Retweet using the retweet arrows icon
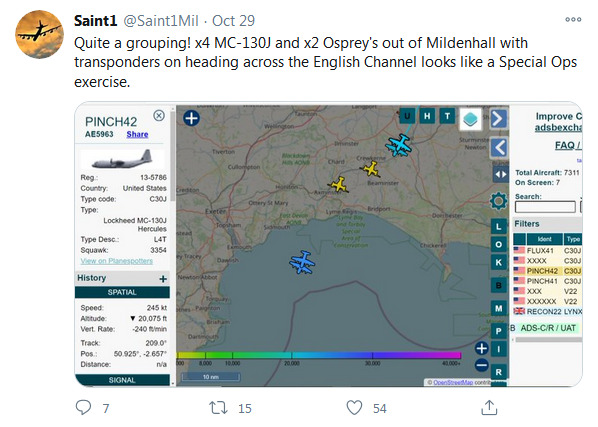 tap(219, 408)
